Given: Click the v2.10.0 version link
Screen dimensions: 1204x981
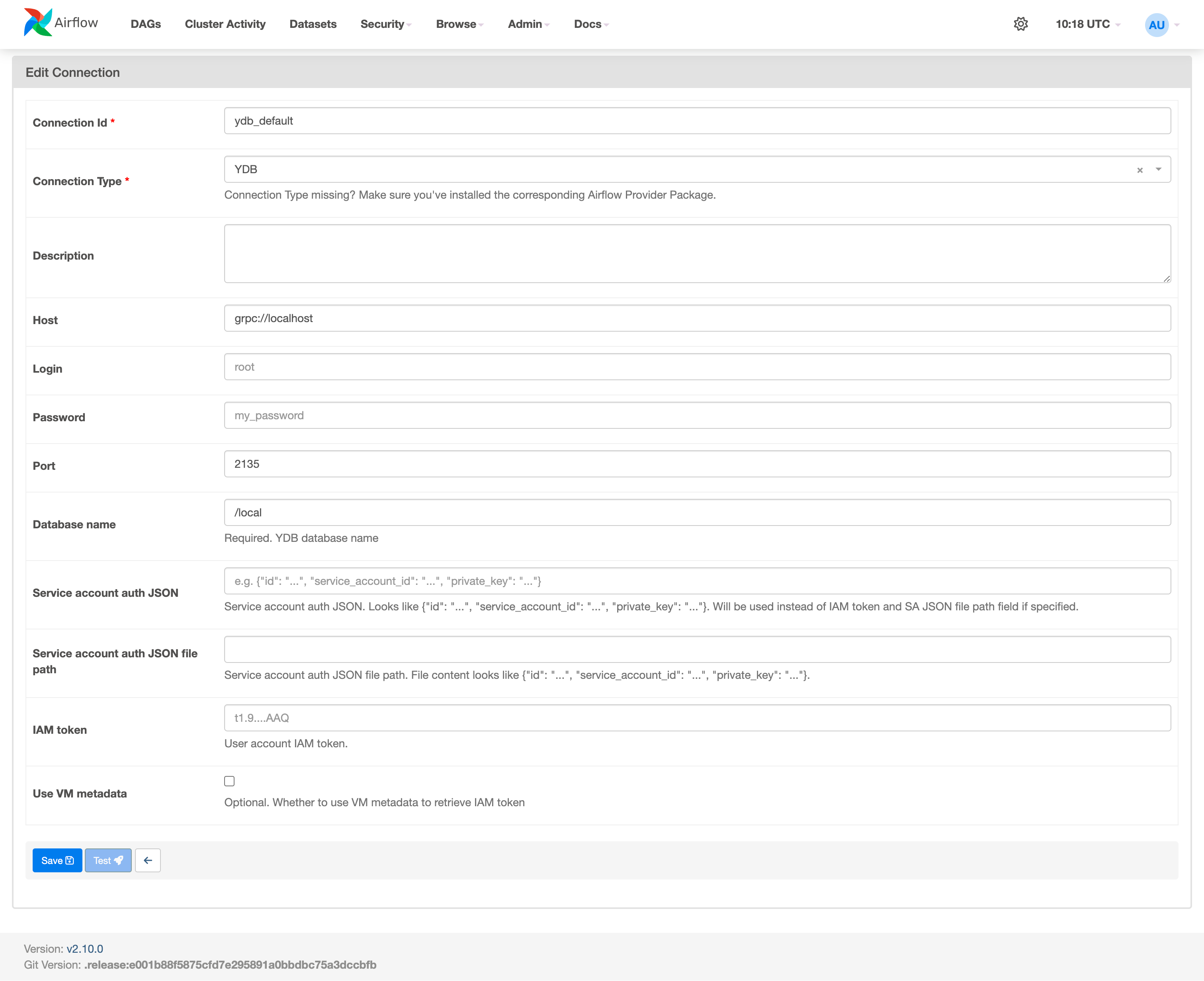Looking at the screenshot, I should 85,949.
